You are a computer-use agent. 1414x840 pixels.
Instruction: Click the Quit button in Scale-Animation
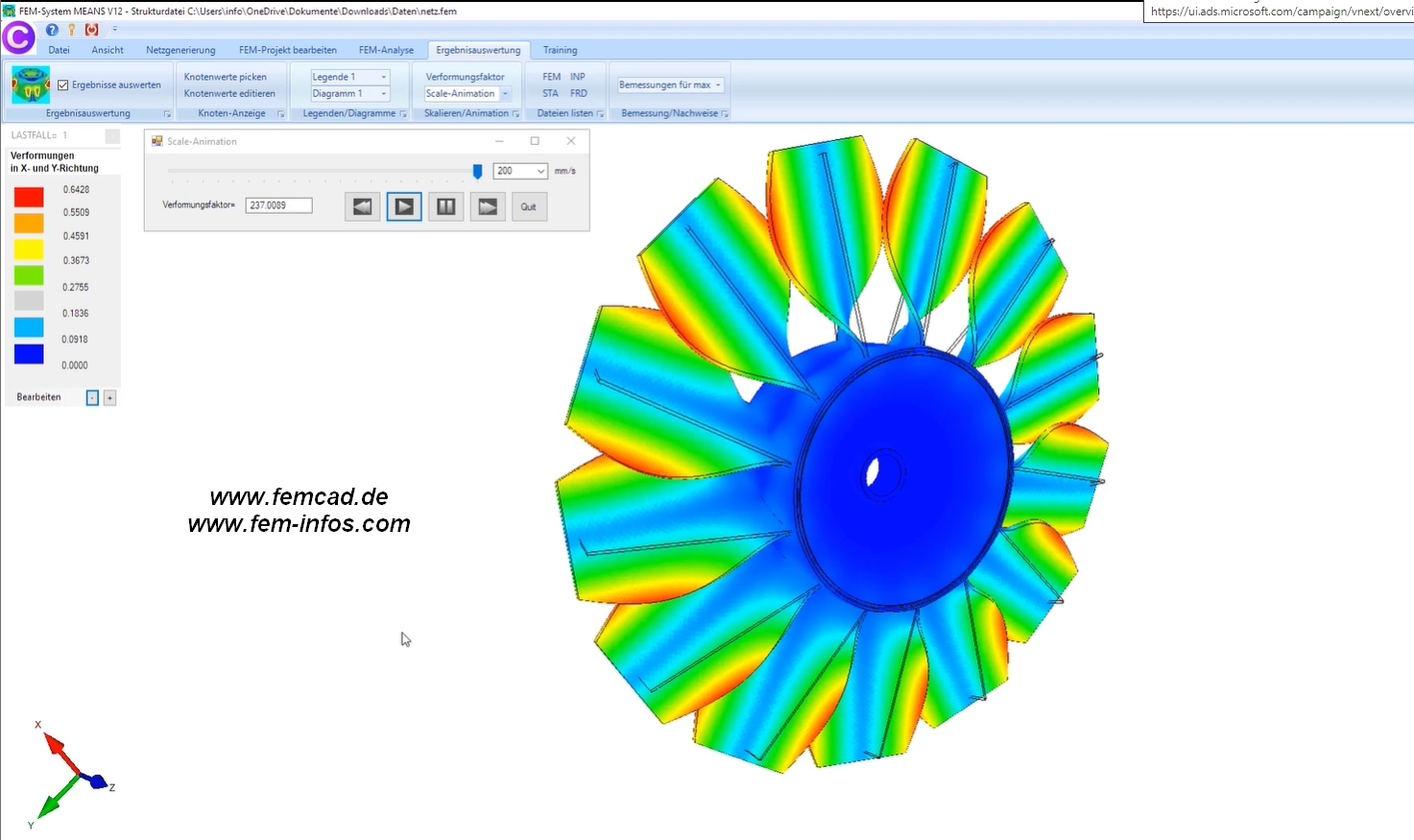[529, 206]
